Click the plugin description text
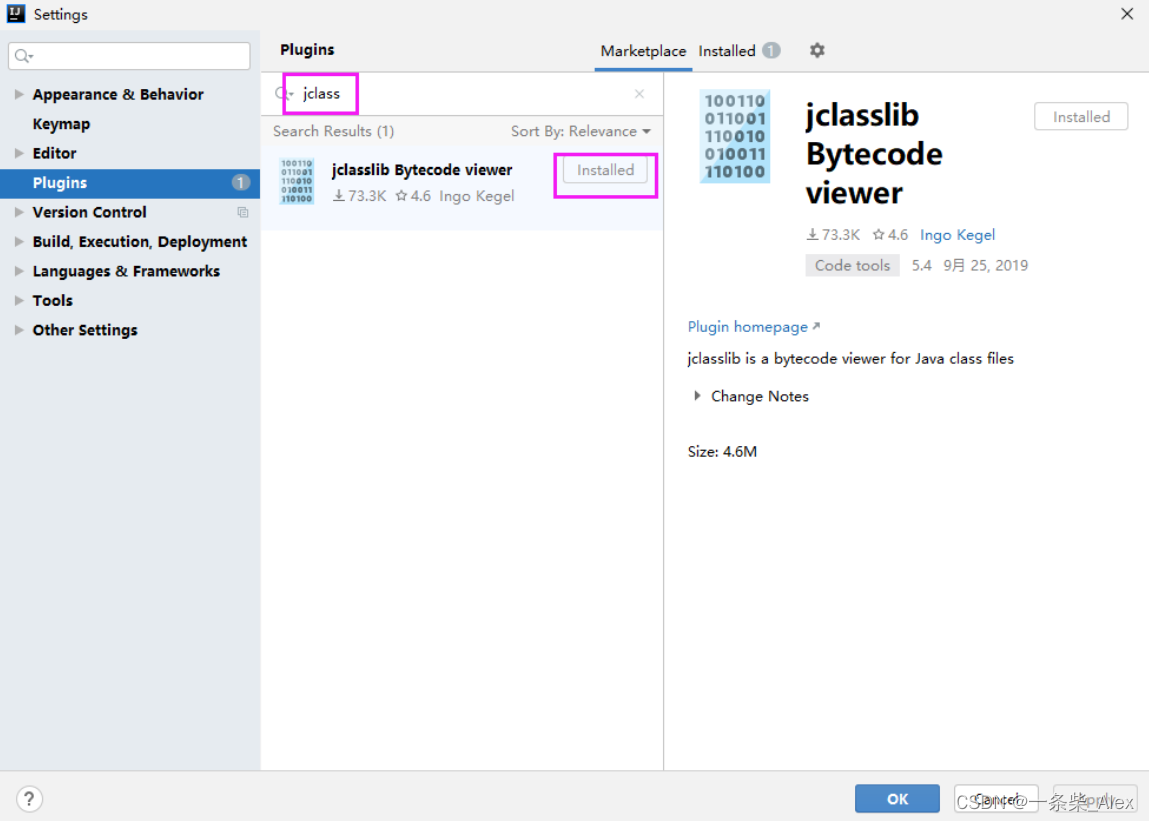 tap(850, 358)
